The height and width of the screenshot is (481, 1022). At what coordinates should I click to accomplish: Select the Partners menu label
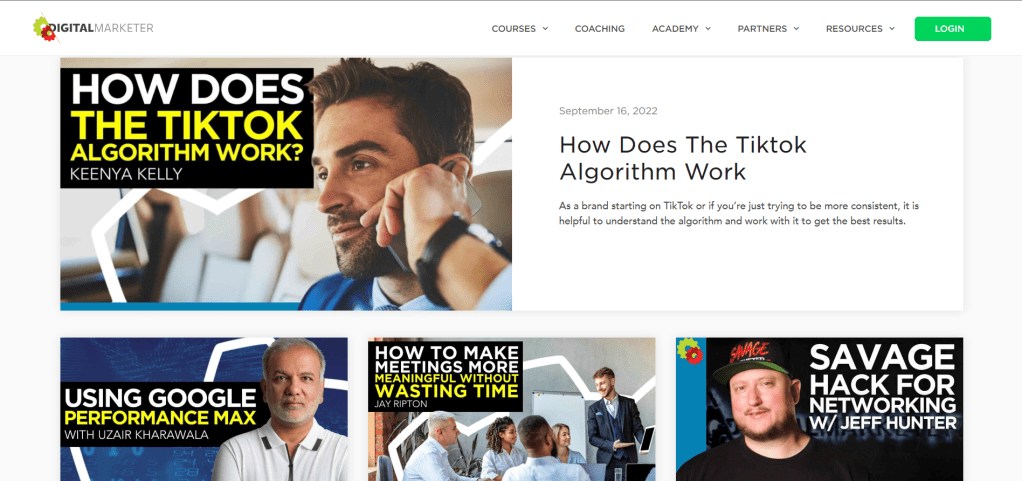[763, 29]
